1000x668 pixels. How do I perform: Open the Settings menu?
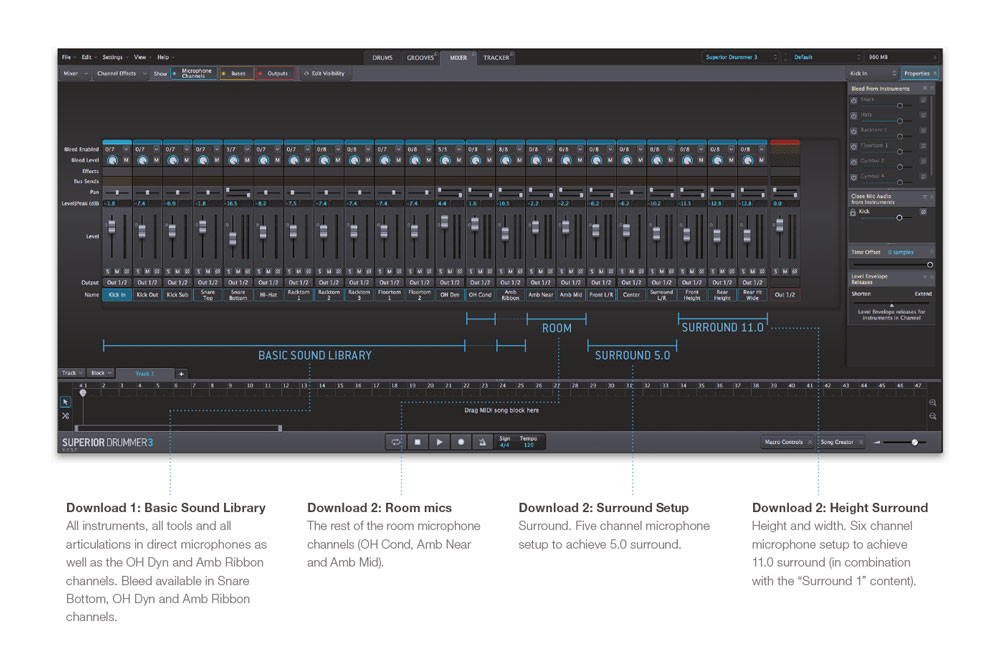[x=114, y=57]
